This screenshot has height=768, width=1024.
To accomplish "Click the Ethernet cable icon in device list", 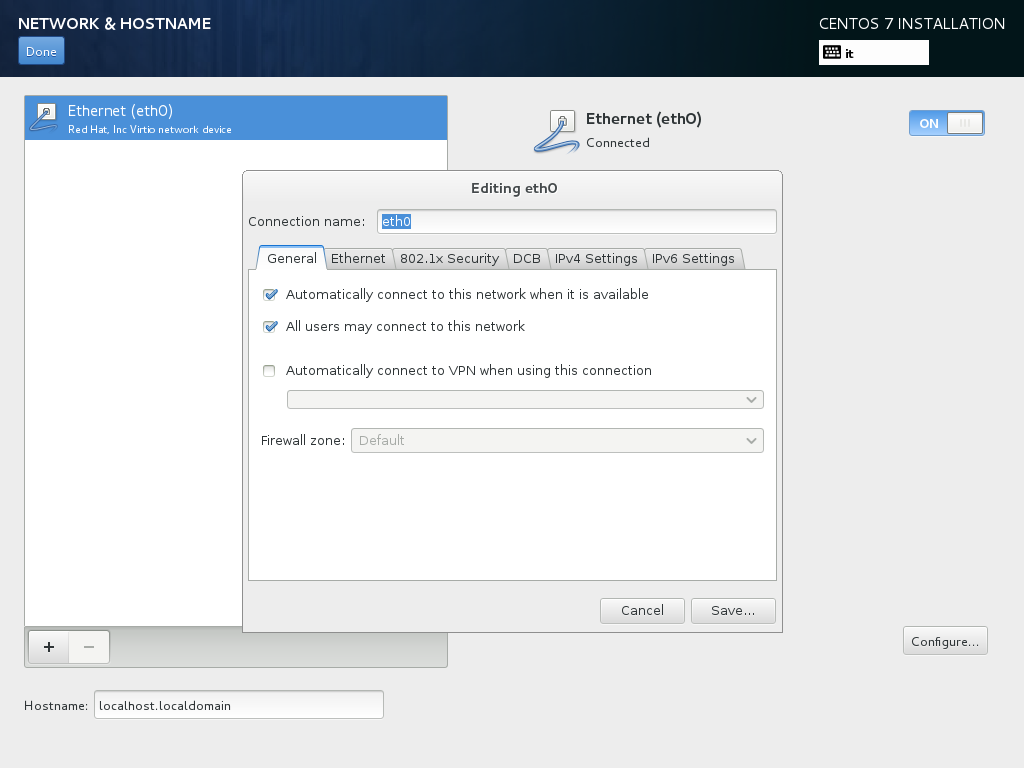I will [x=46, y=118].
